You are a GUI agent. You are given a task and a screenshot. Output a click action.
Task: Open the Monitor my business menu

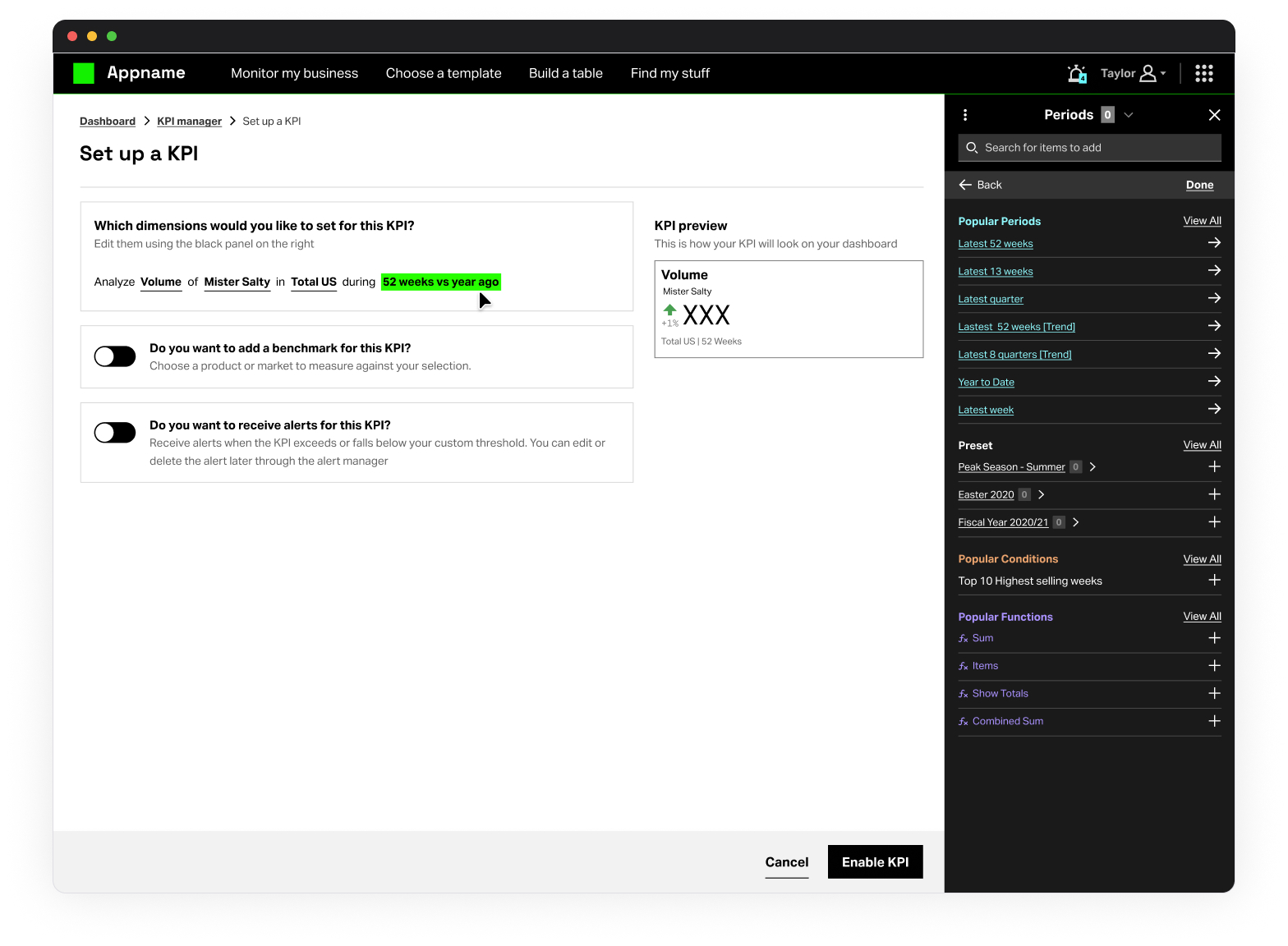[x=294, y=74]
